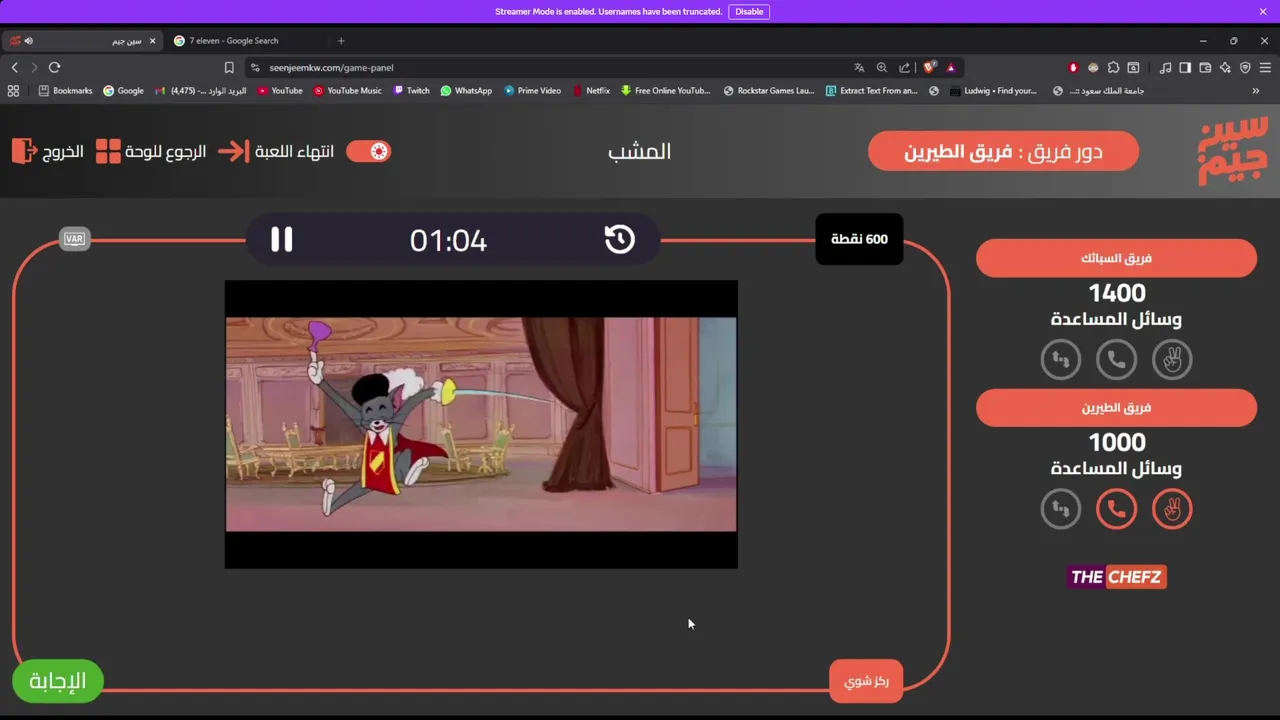
Task: Share this page via the share icon
Action: pos(905,67)
